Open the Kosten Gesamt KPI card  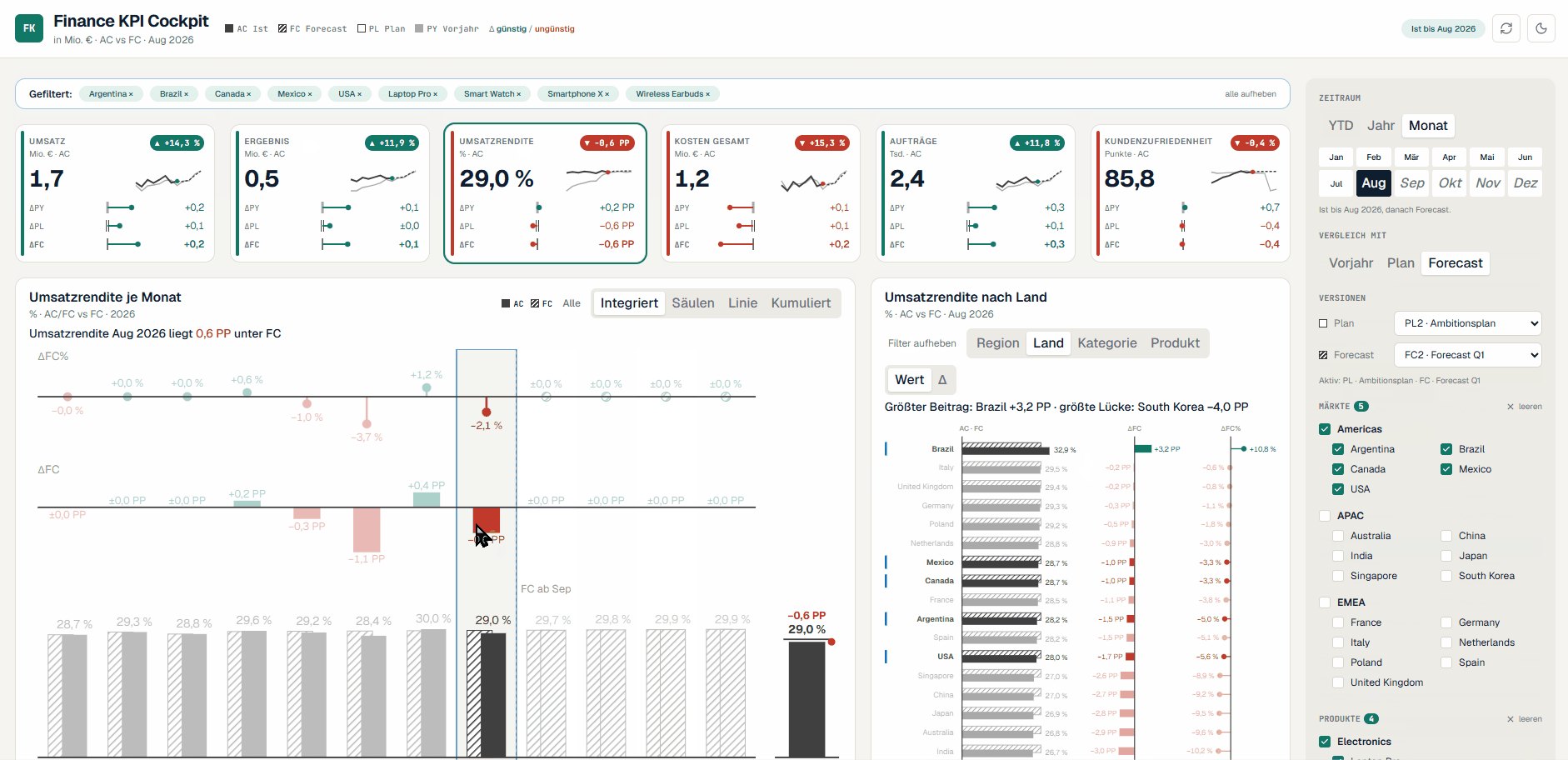coord(761,193)
